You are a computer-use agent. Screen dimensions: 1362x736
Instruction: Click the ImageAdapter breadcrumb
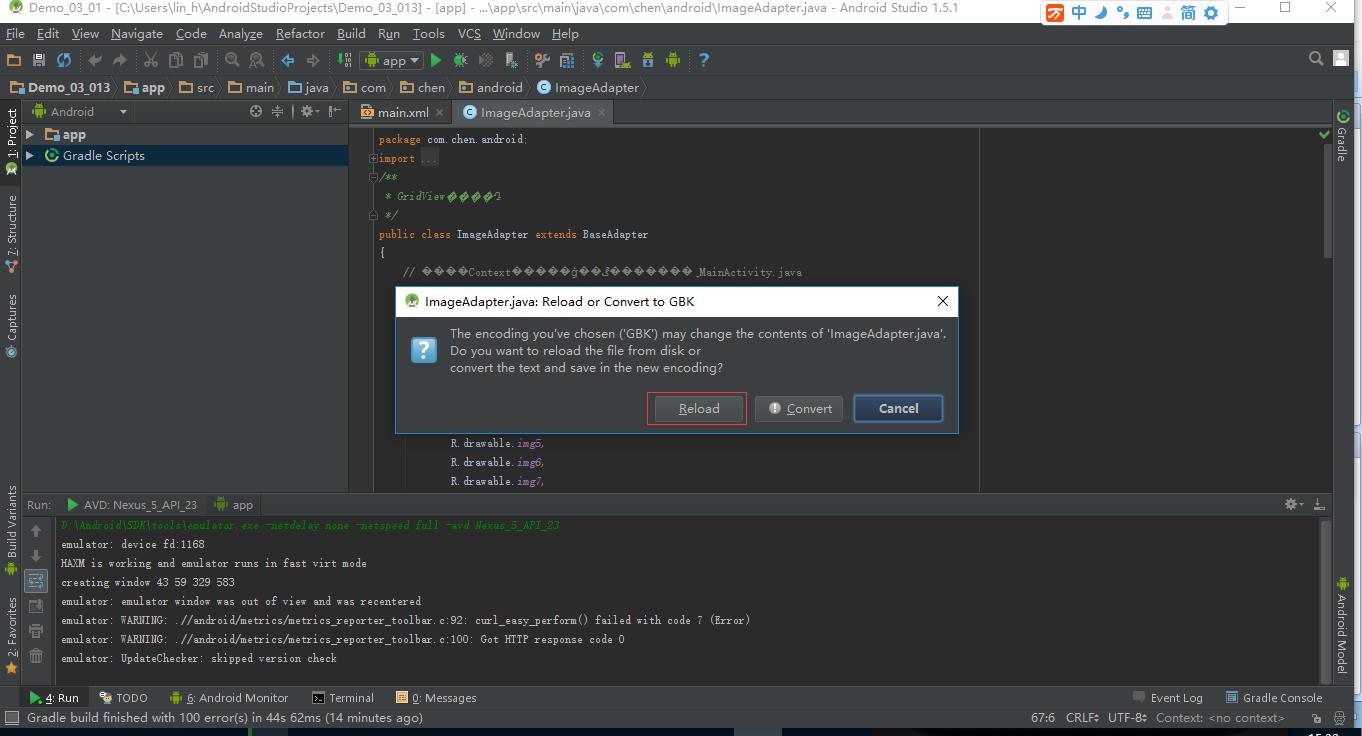click(x=588, y=87)
